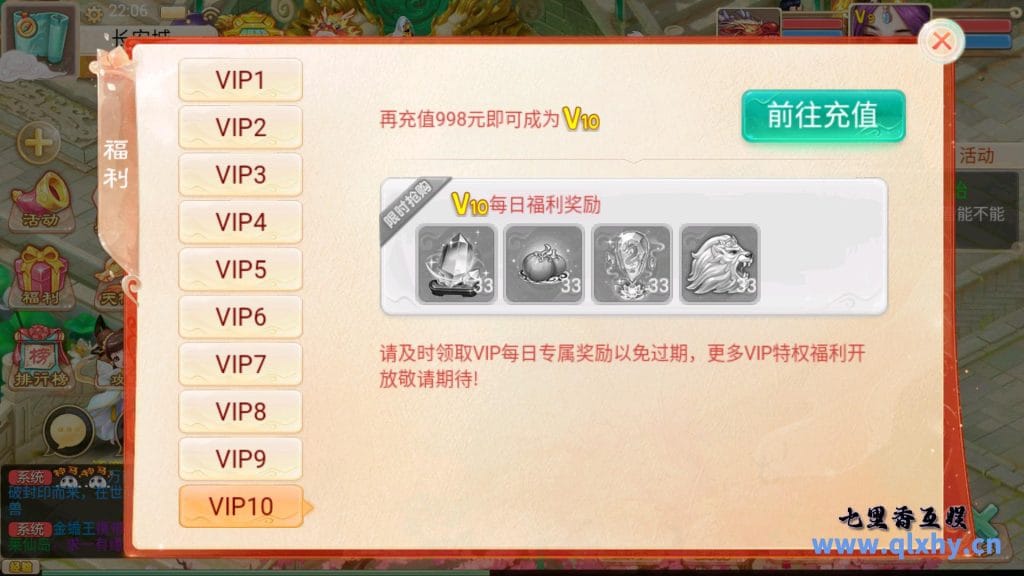The height and width of the screenshot is (576, 1024).
Task: Open the chat bubble icon
Action: tap(68, 431)
